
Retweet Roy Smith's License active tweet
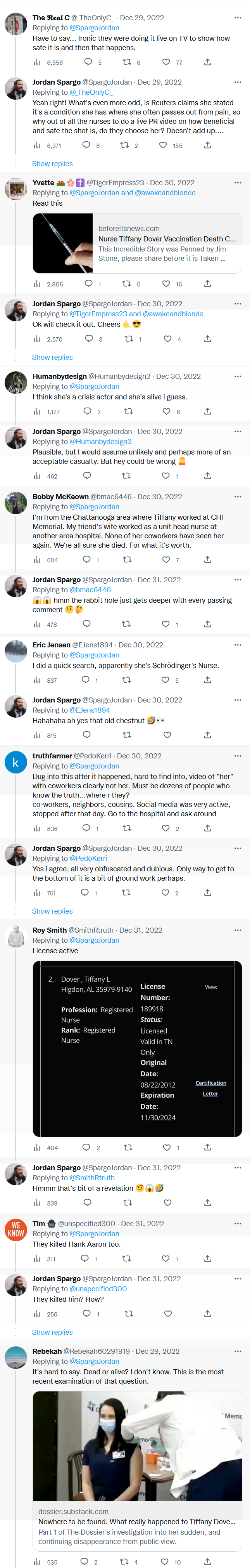pyautogui.click(x=128, y=1147)
